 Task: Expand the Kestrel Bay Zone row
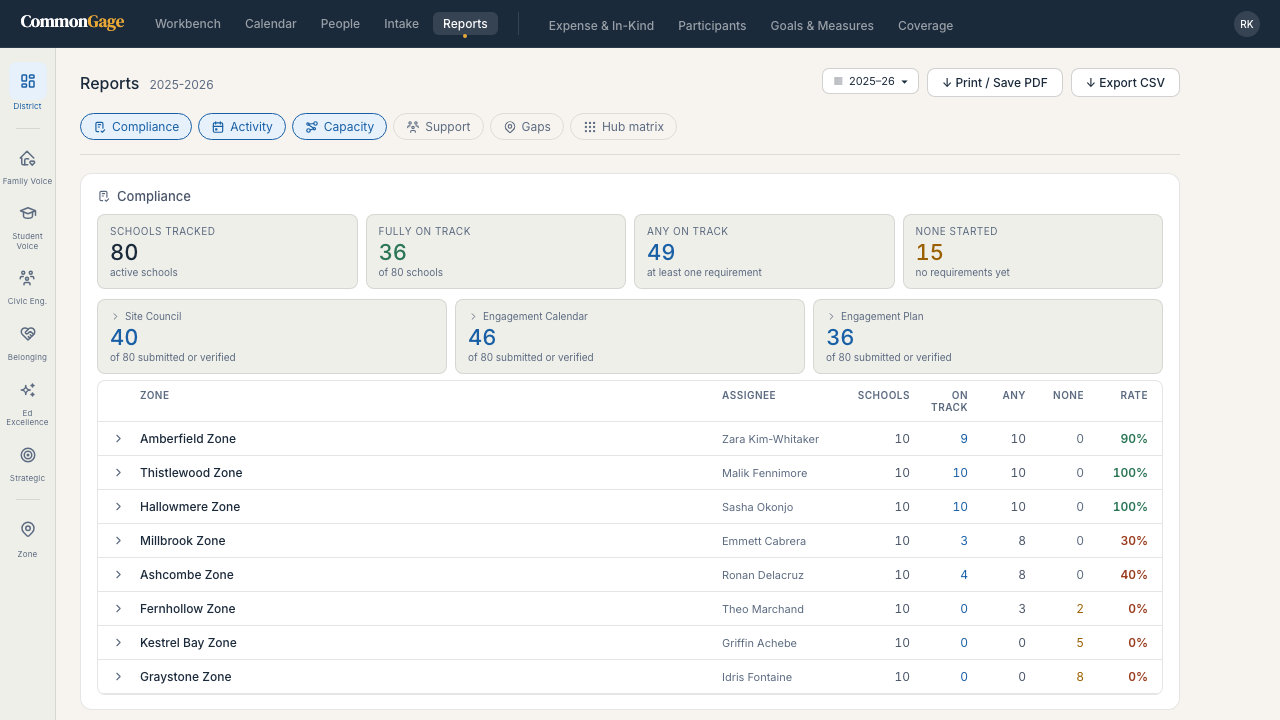tap(118, 643)
